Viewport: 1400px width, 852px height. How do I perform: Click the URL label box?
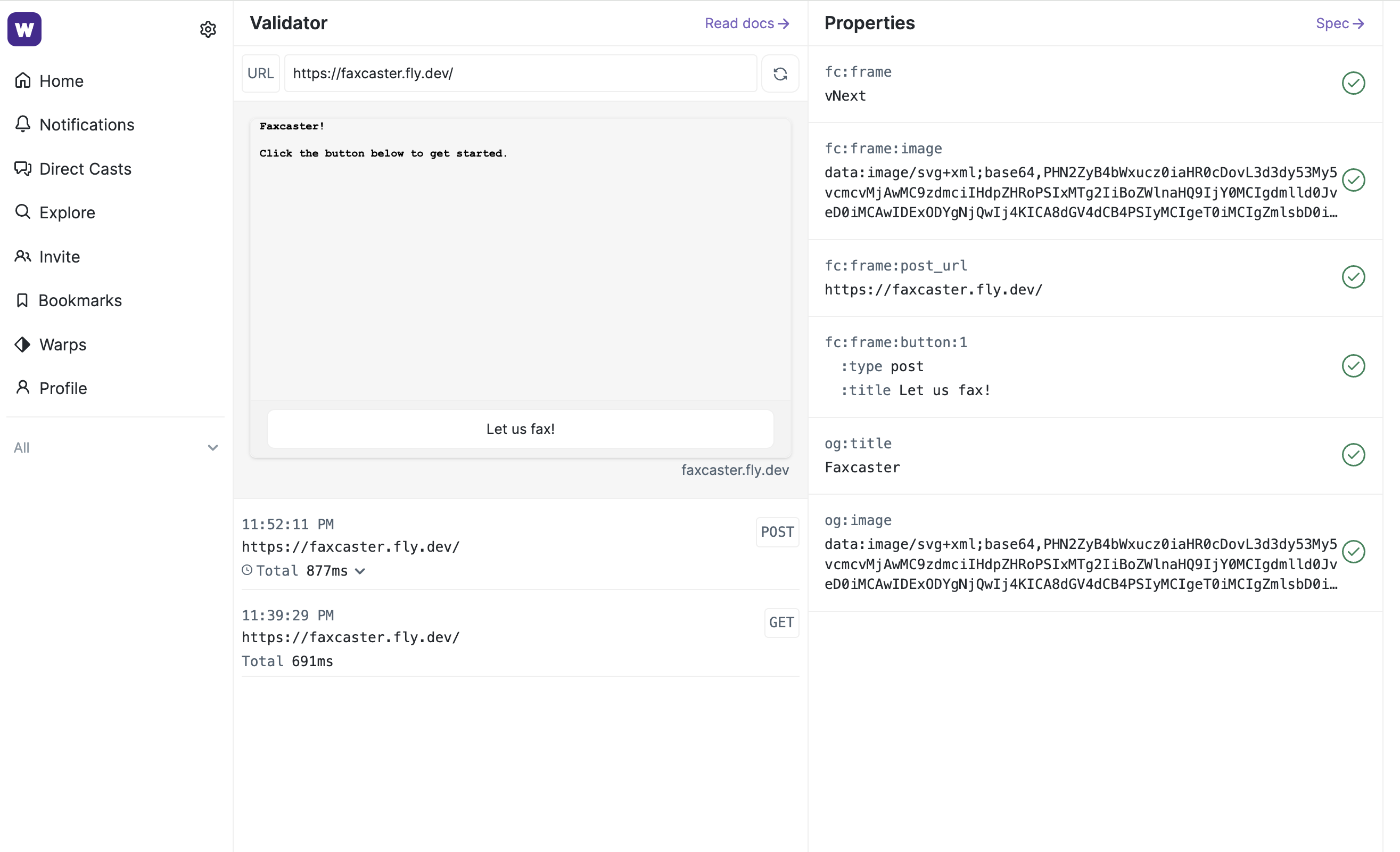pos(261,73)
